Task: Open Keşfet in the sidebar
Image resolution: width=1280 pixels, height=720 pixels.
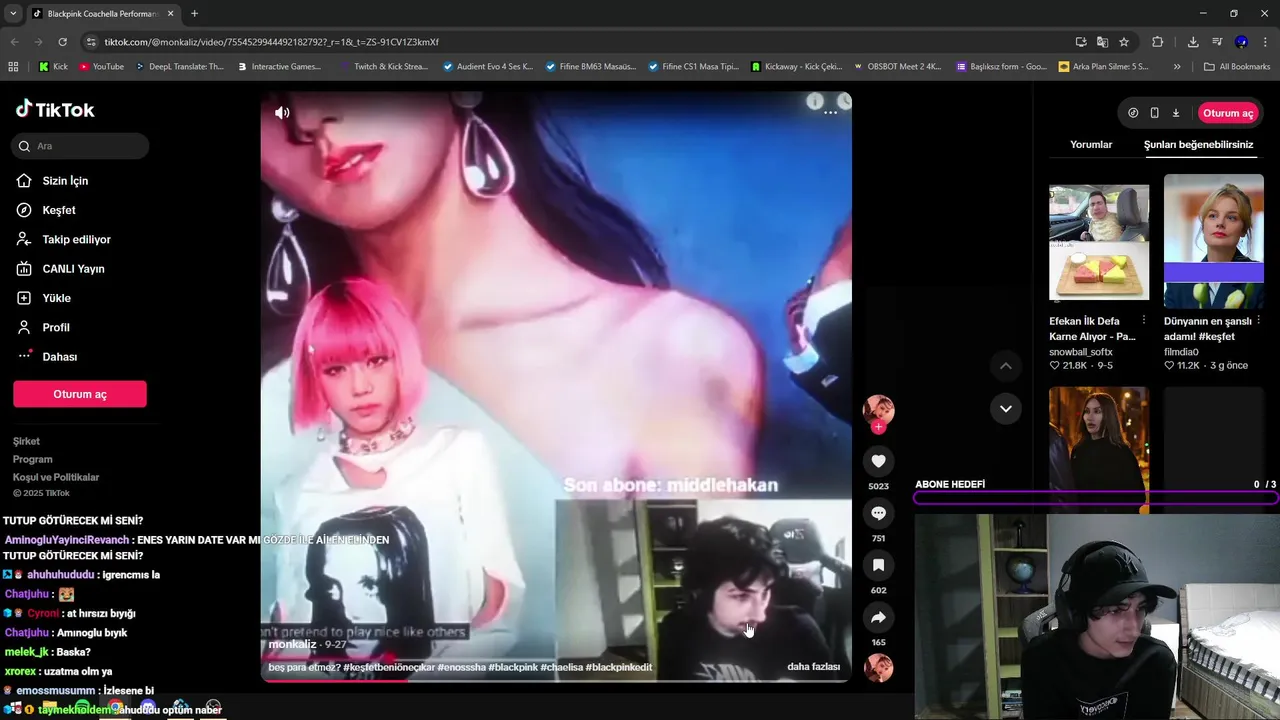Action: tap(59, 210)
